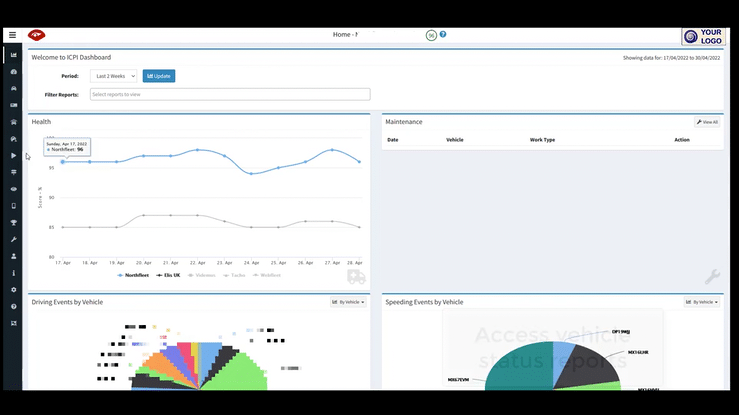739x415 pixels.
Task: Select the mobile device icon in sidebar
Action: point(14,206)
